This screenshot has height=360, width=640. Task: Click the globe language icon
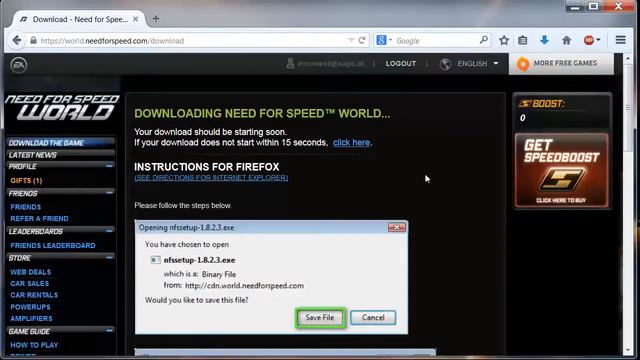click(445, 64)
